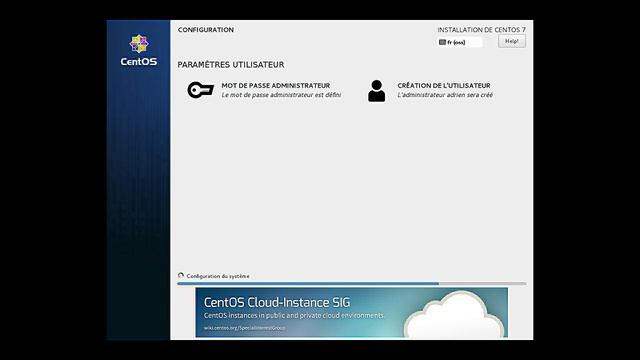
Task: Click the PARAMÈTRES UTILISATEUR heading
Action: point(231,65)
